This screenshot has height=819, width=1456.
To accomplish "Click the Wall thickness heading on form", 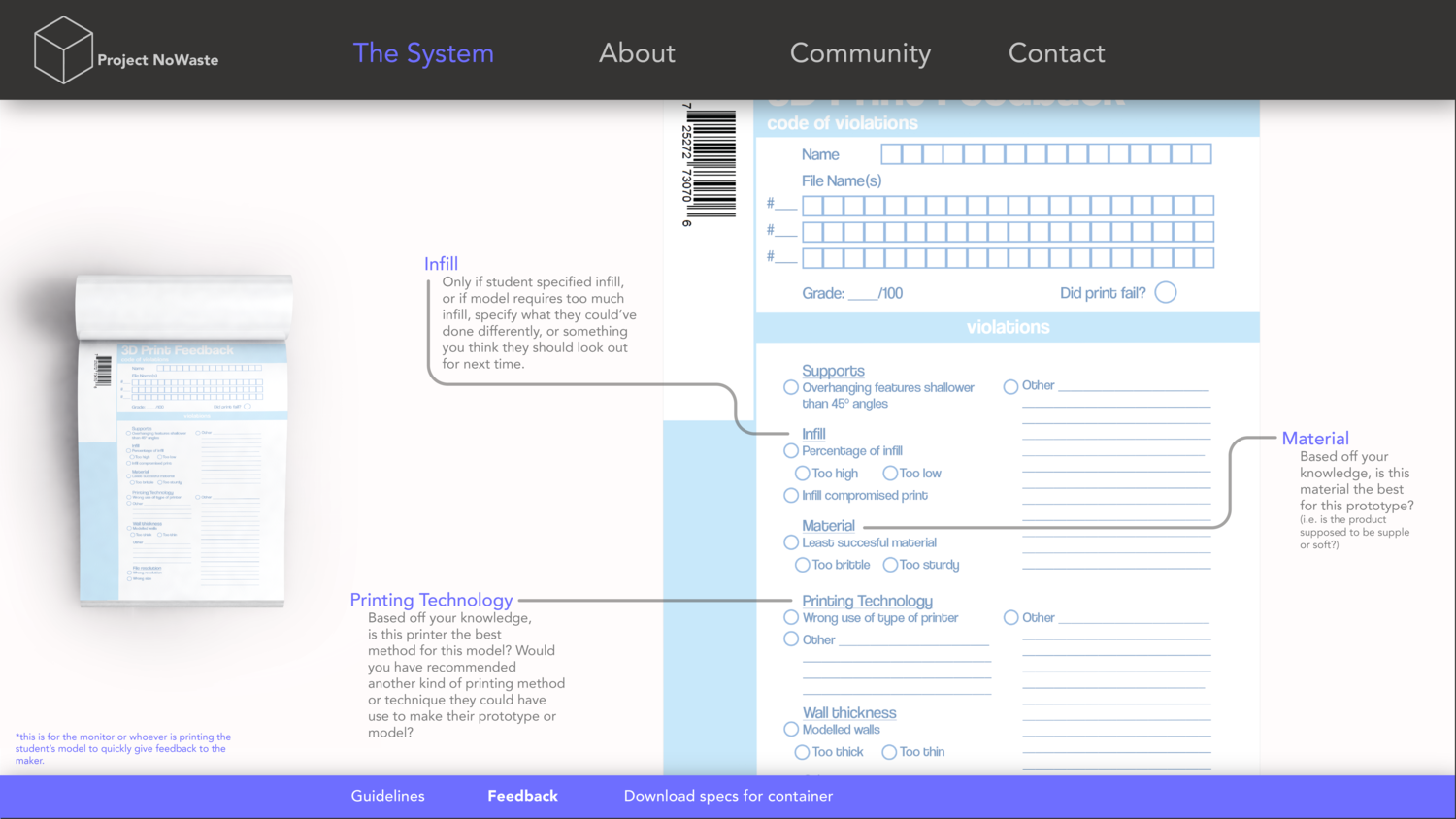I will 849,713.
